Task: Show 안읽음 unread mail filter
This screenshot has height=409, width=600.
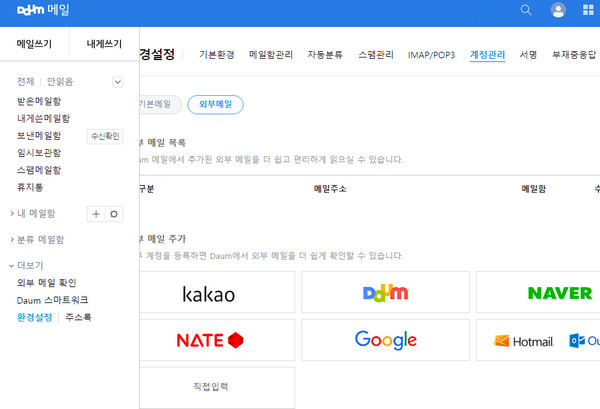Action: click(x=60, y=81)
